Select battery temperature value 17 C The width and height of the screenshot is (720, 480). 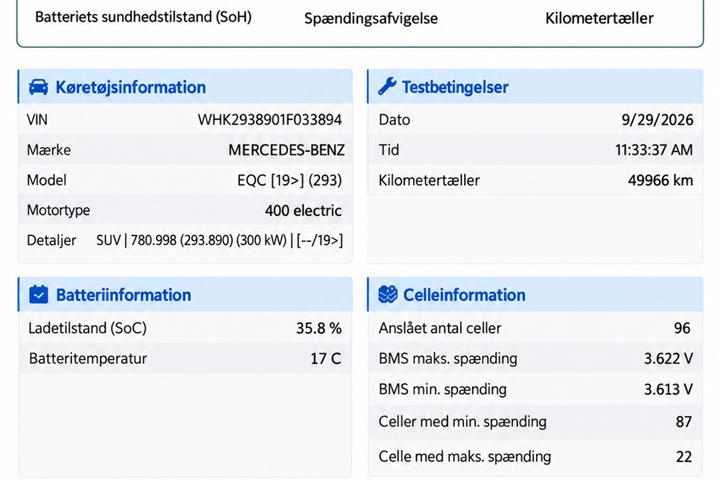pos(326,359)
